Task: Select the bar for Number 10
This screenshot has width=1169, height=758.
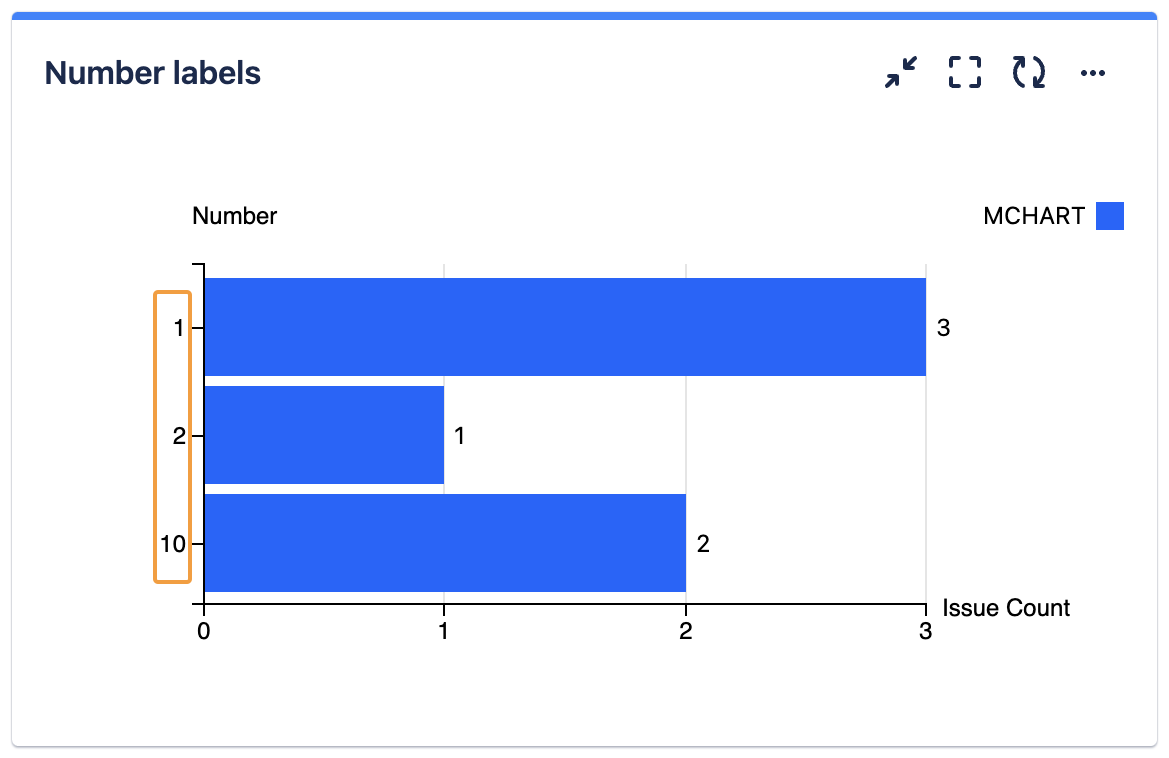Action: coord(445,543)
